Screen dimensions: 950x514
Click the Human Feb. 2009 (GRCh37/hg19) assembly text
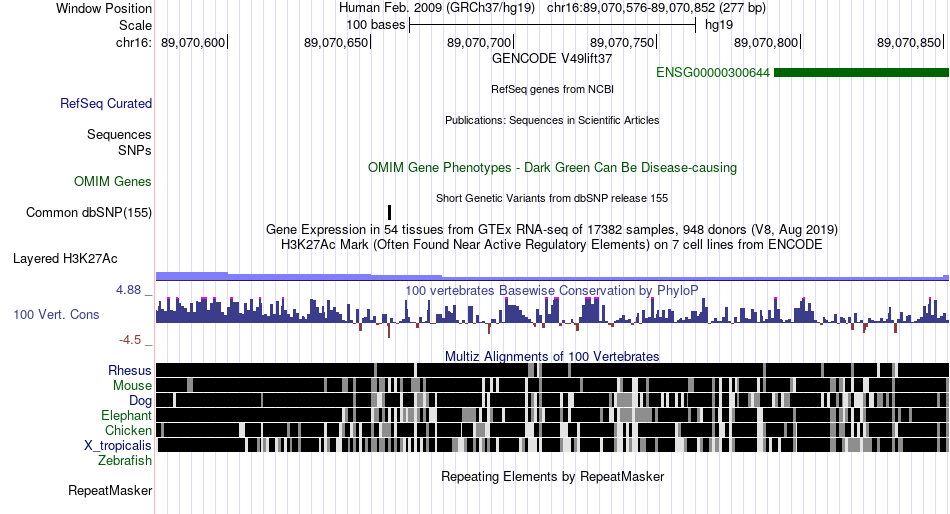pos(437,8)
